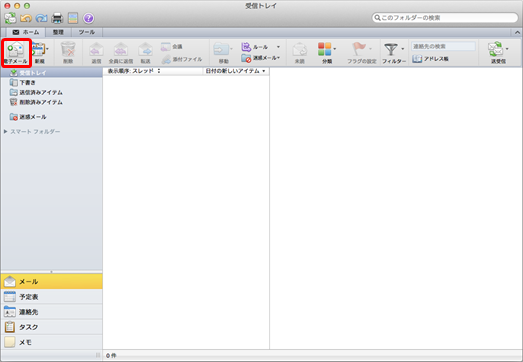Screen dimensions: 523x362
Task: Click the blue Redo arrow
Action: [x=41, y=18]
